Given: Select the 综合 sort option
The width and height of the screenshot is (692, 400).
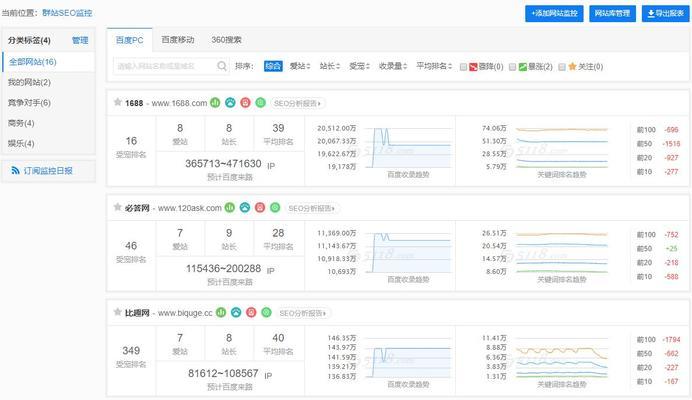Looking at the screenshot, I should (x=273, y=66).
